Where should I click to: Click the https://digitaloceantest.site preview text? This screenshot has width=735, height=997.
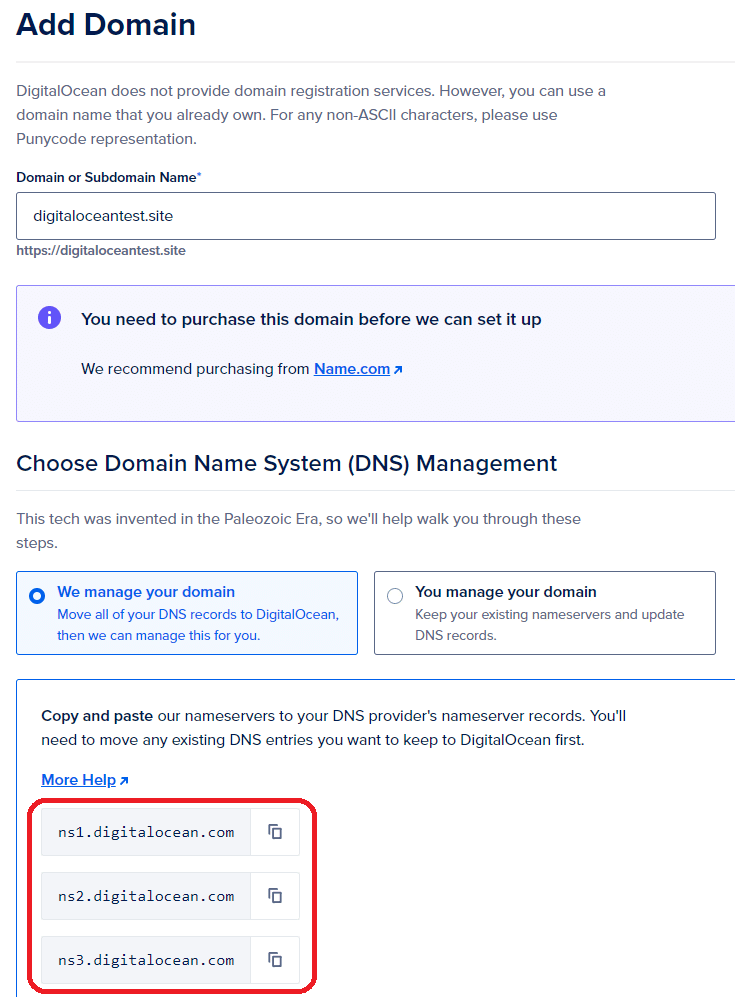[x=101, y=251]
